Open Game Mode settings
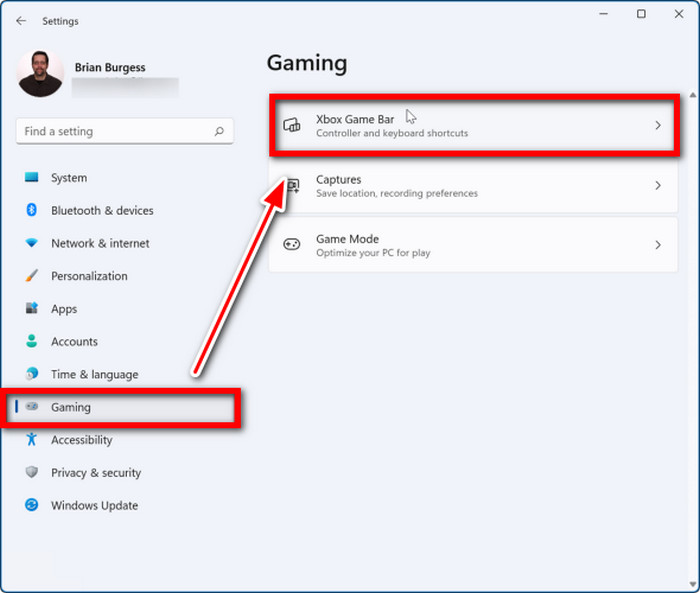 click(x=473, y=245)
